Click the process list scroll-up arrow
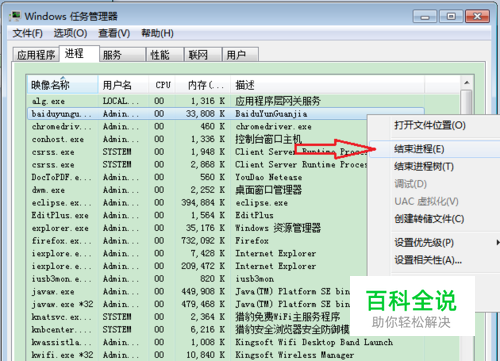The image size is (500, 361). pyautogui.click(x=466, y=82)
